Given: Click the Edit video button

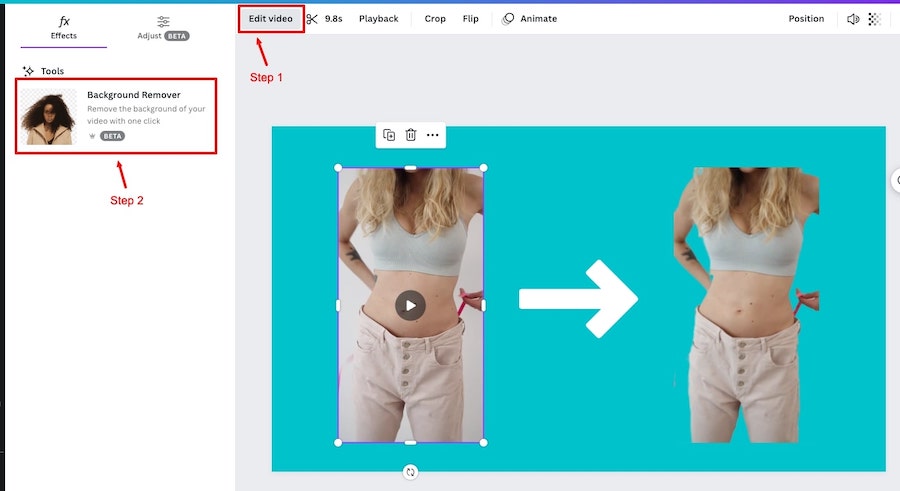Looking at the screenshot, I should point(271,19).
